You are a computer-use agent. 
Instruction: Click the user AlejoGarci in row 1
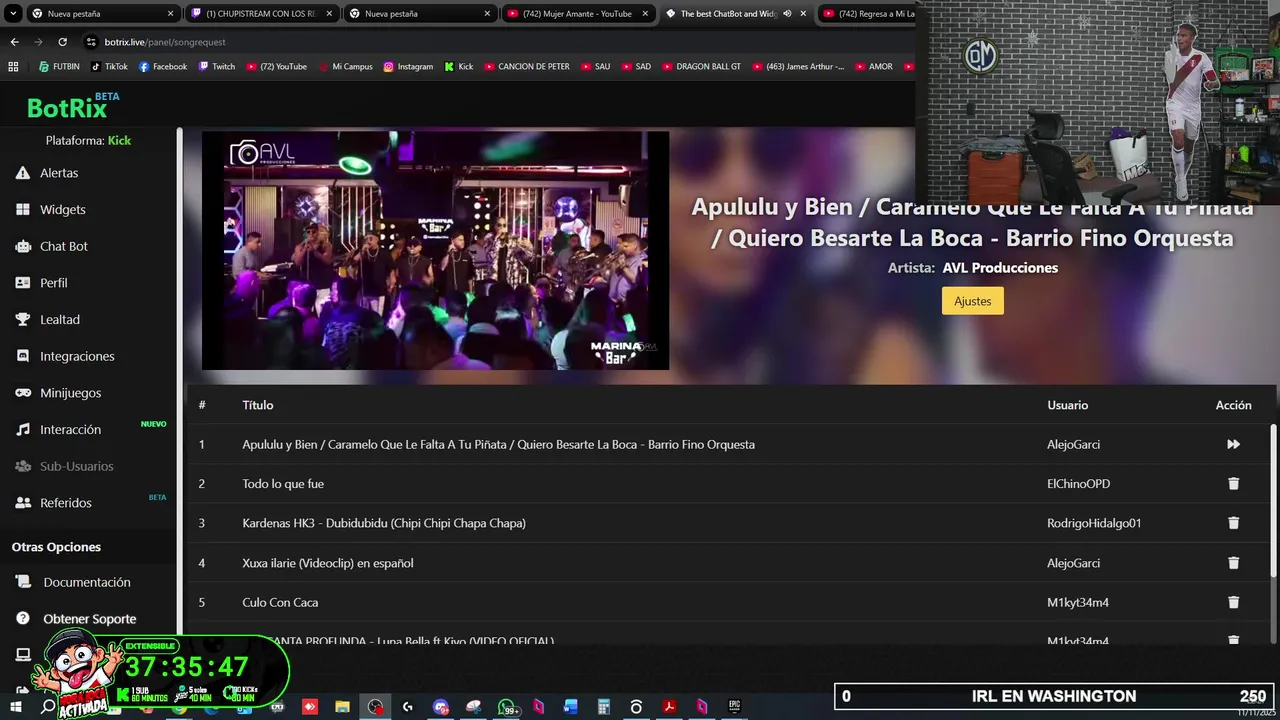pos(1073,444)
